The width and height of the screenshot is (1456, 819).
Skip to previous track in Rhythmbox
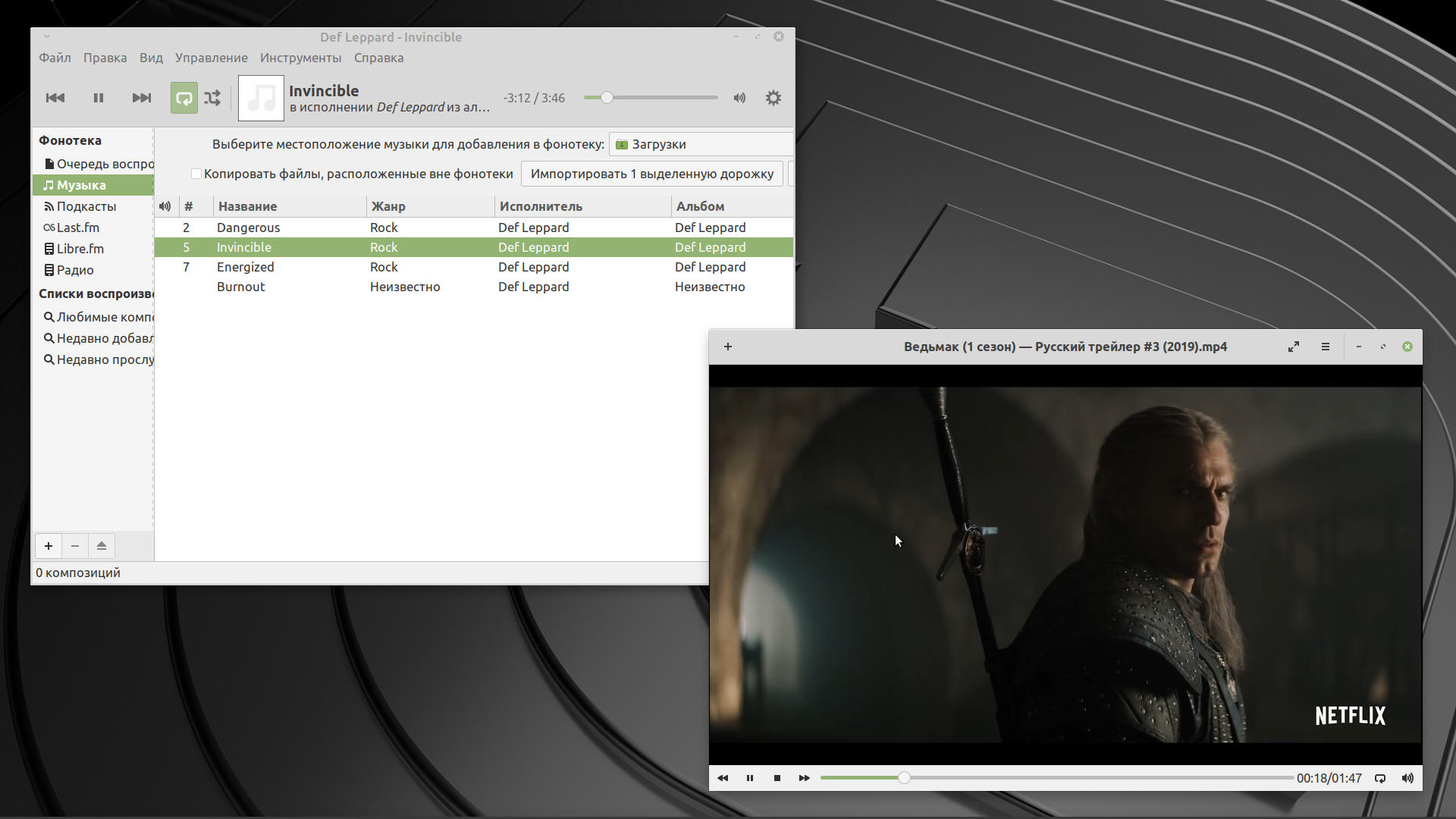(55, 98)
